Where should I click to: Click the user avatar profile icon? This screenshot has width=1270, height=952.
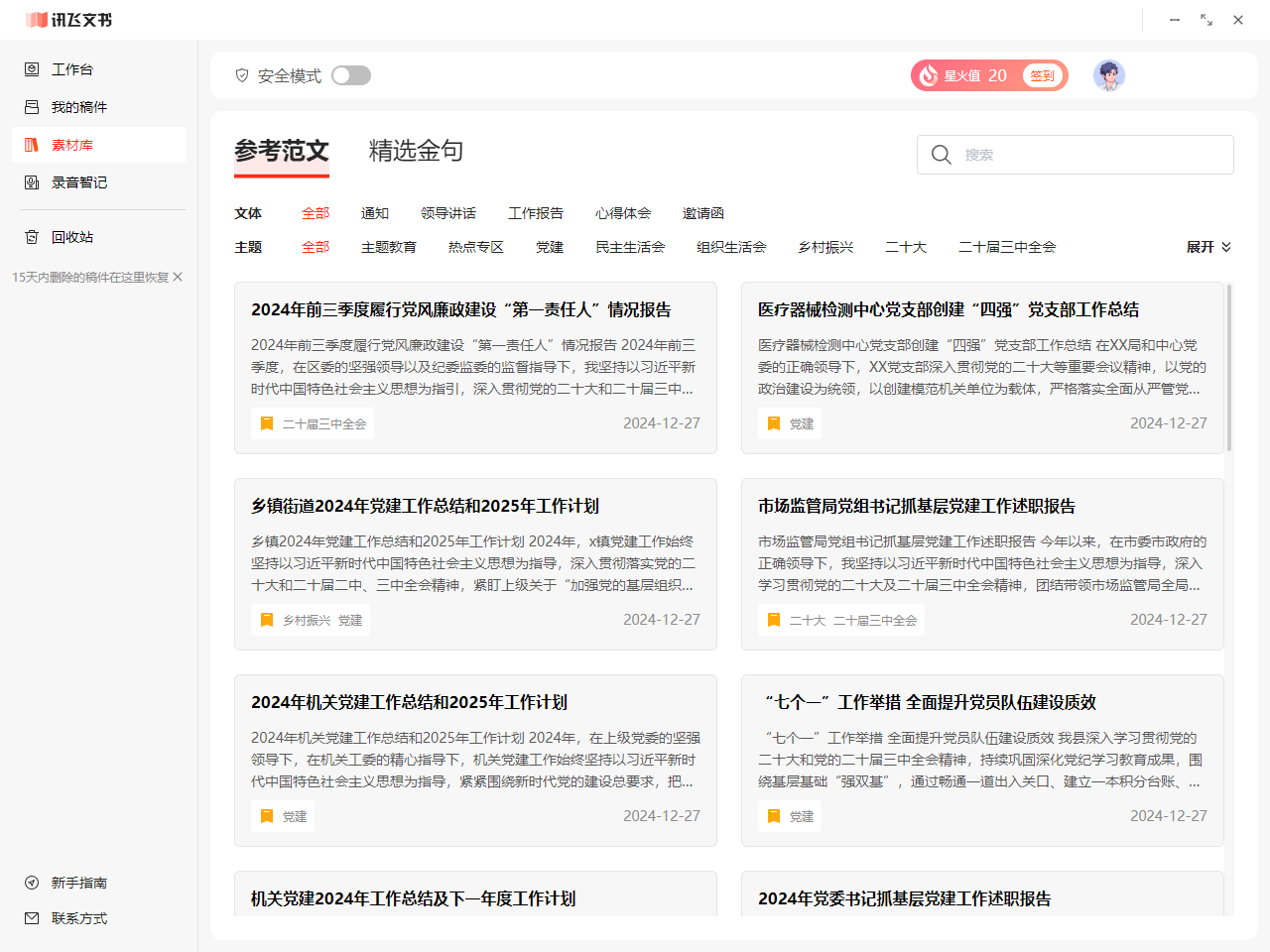pyautogui.click(x=1108, y=75)
